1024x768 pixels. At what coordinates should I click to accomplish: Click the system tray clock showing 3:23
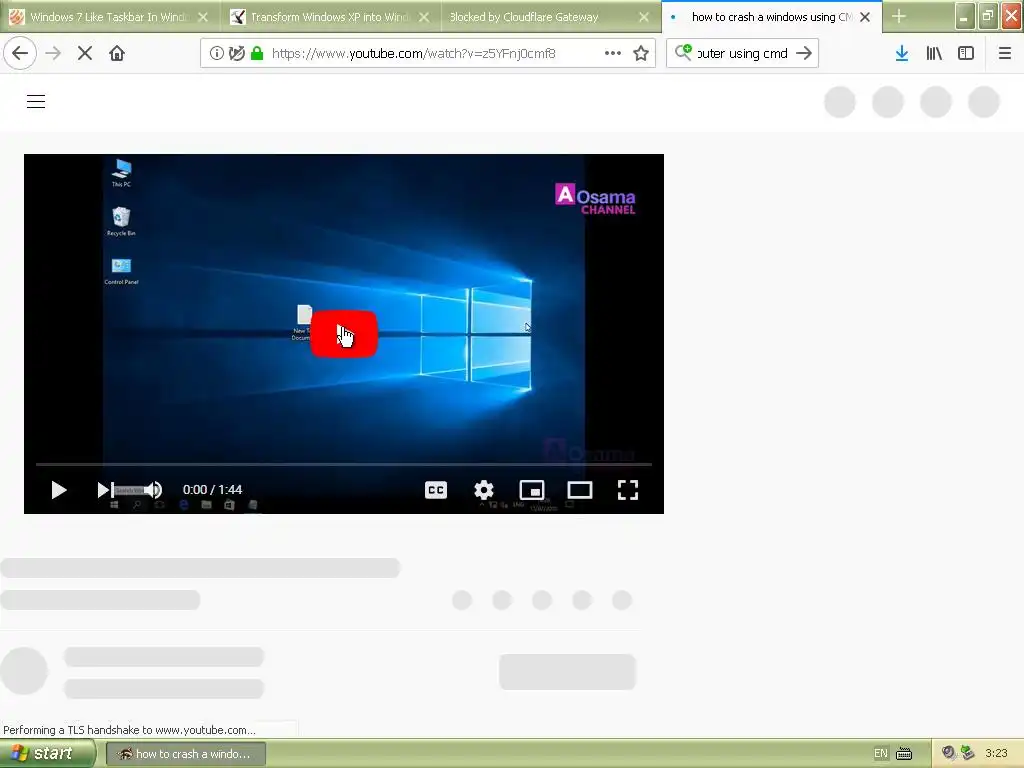pyautogui.click(x=996, y=754)
